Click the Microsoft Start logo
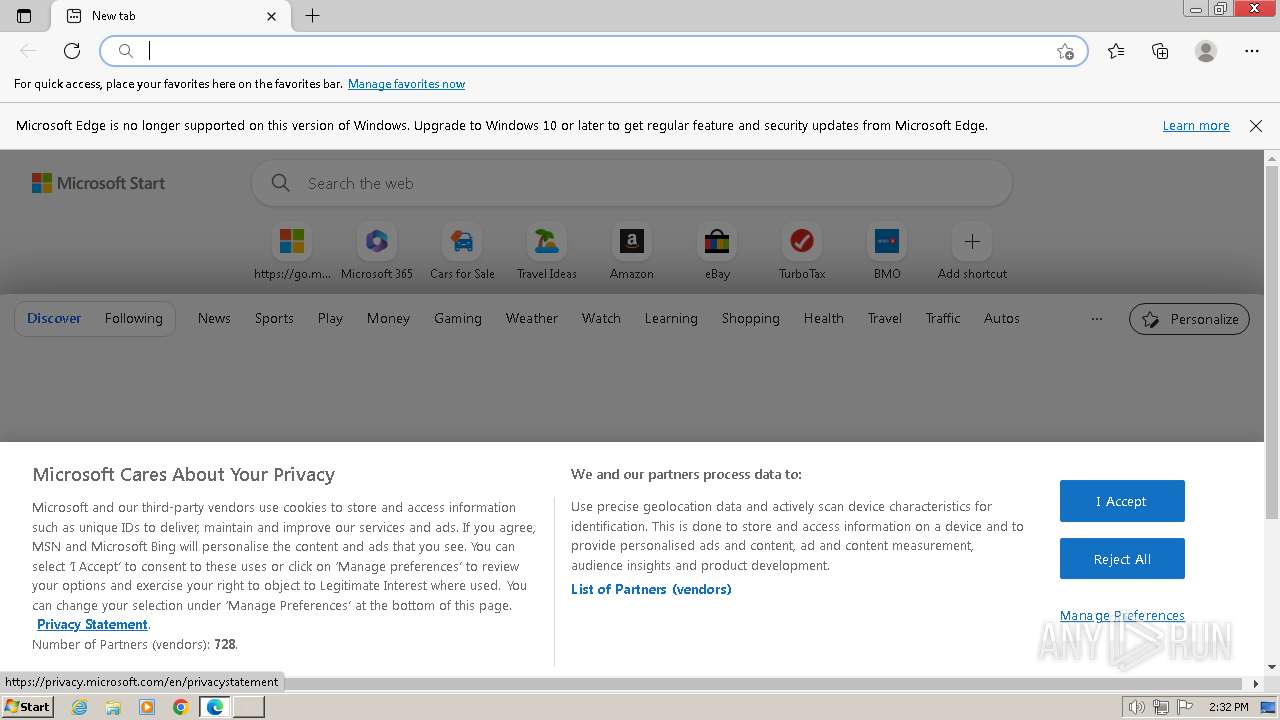This screenshot has width=1280, height=720. pyautogui.click(x=98, y=183)
